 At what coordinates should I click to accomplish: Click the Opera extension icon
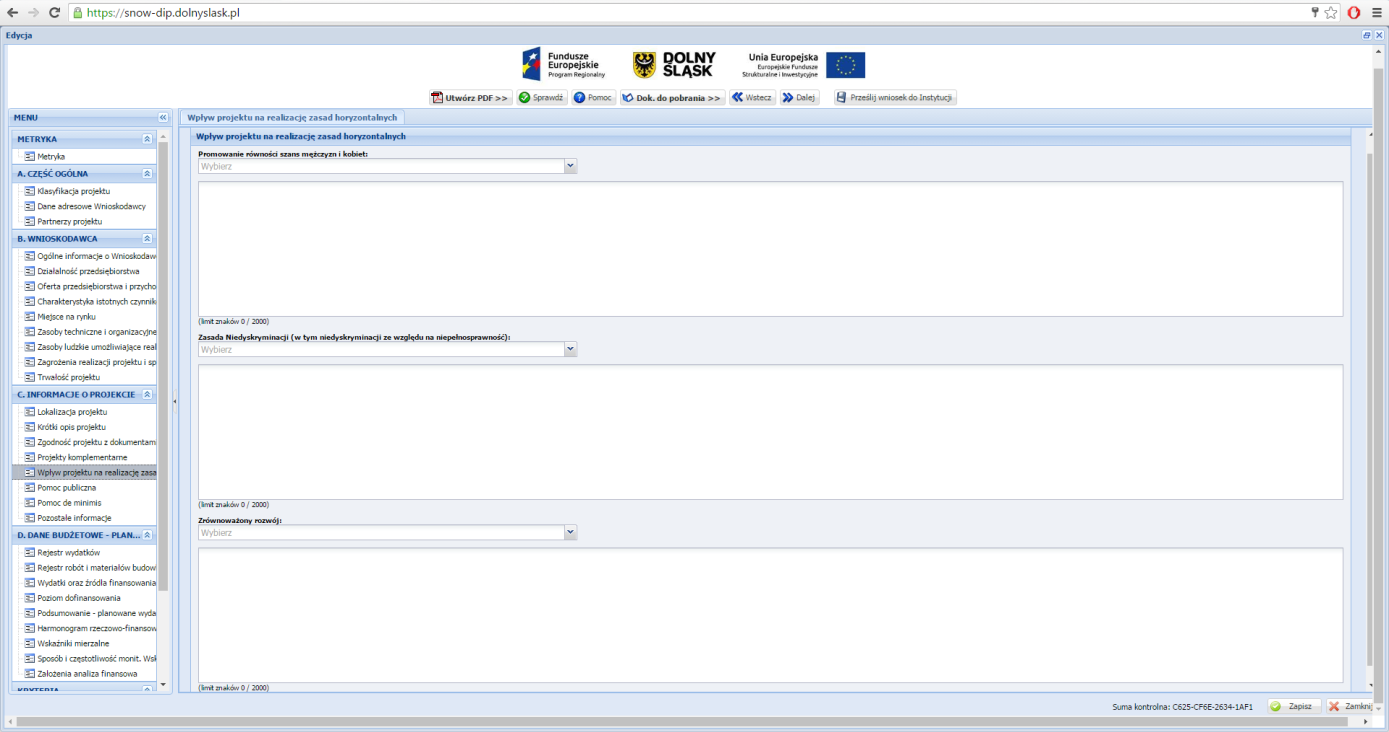(x=1354, y=13)
